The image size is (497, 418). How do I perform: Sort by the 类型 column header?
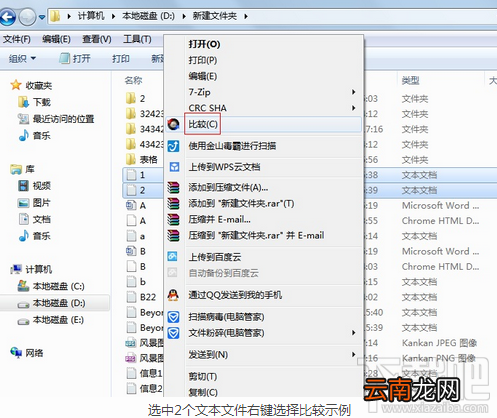click(x=410, y=80)
